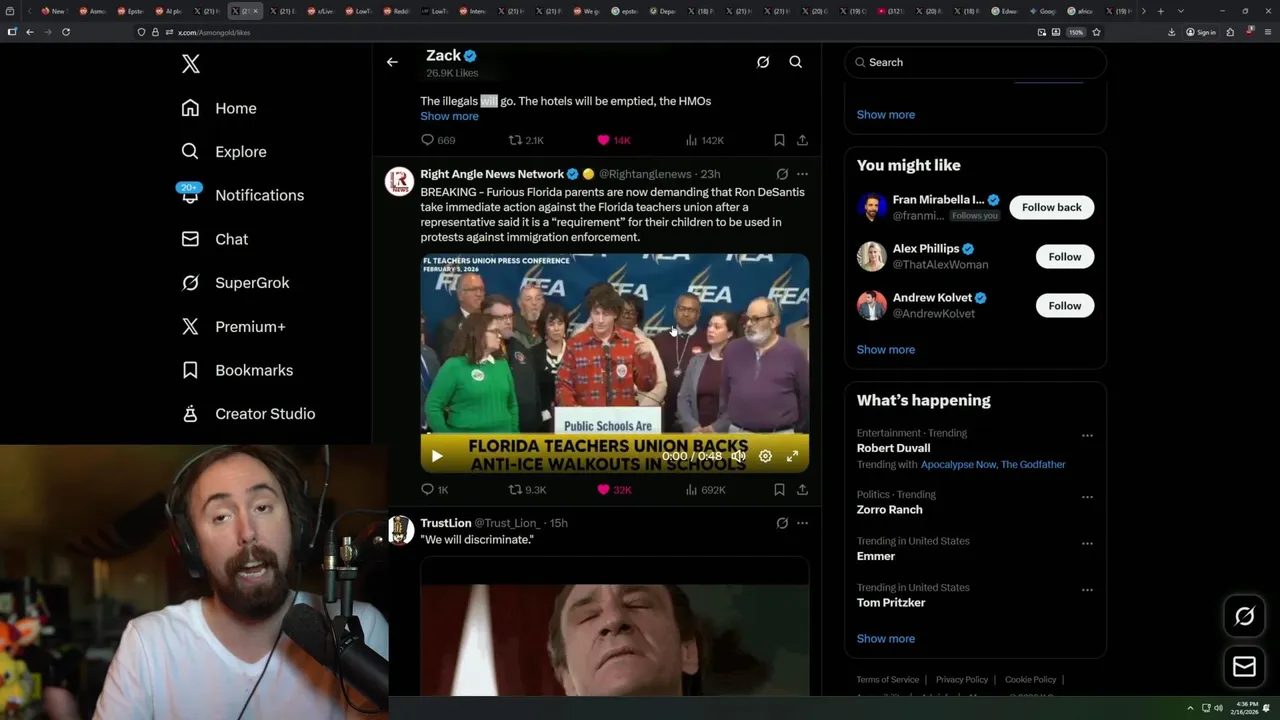Open Right Angle News Network avatar
1280x720 pixels.
pyautogui.click(x=400, y=181)
